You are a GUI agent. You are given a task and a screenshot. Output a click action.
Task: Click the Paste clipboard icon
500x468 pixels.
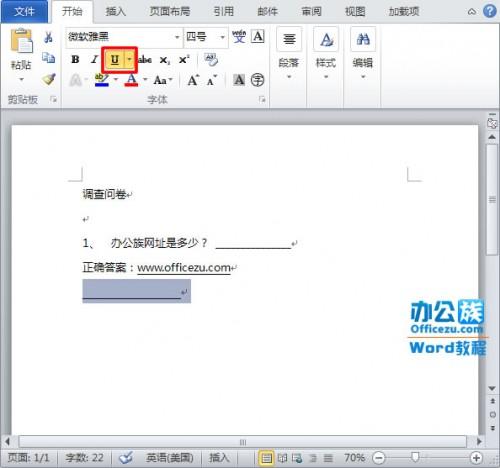(x=22, y=41)
